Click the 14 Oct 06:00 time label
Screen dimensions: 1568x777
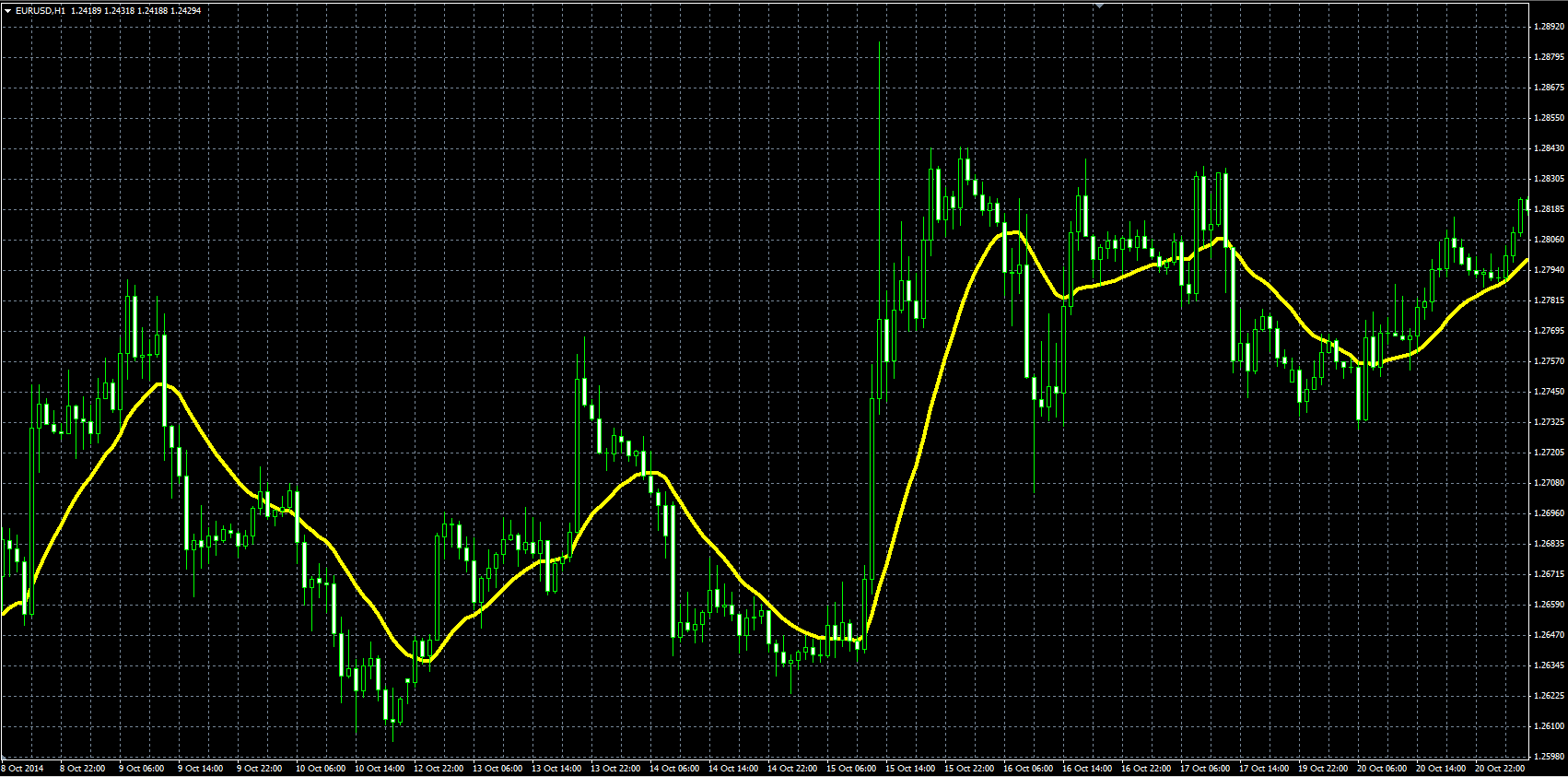click(x=674, y=769)
